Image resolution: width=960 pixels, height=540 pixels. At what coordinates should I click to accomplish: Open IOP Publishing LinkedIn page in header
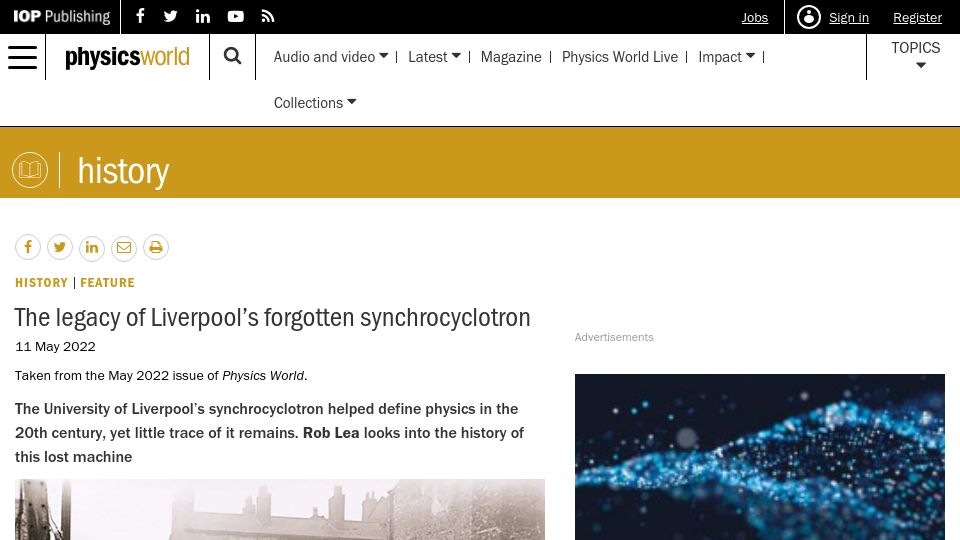(203, 17)
